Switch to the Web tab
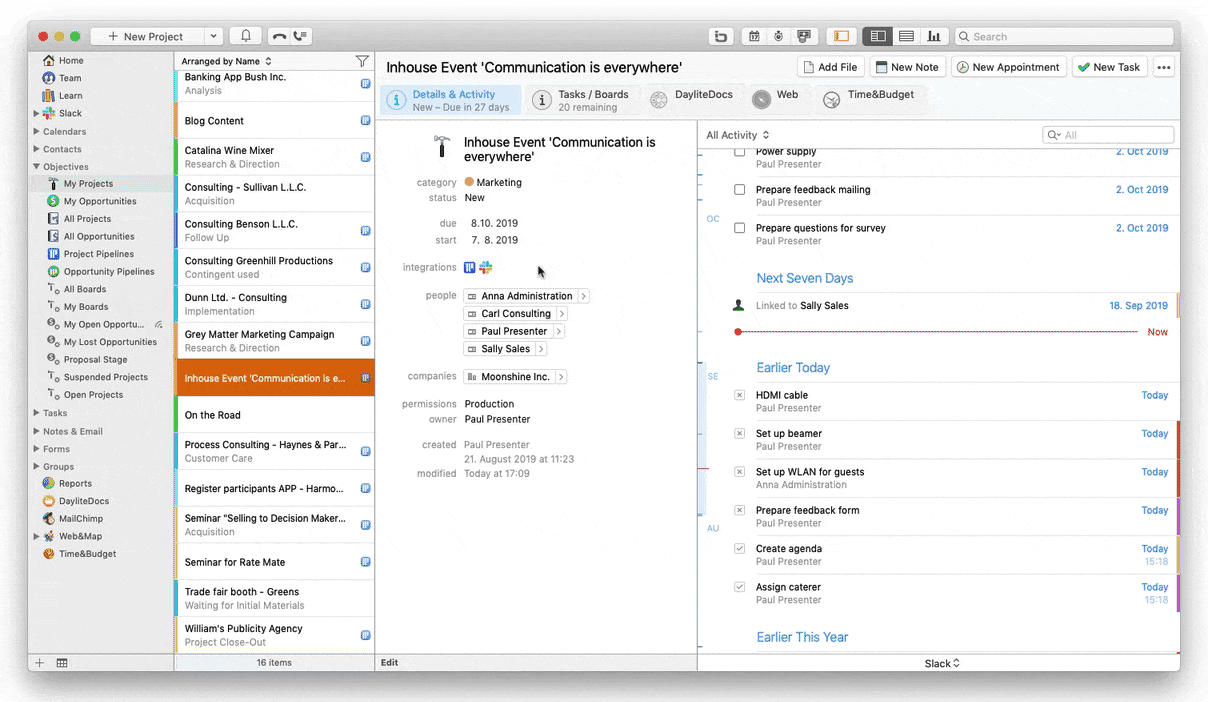Screen dimensions: 1208x702 coord(775,99)
